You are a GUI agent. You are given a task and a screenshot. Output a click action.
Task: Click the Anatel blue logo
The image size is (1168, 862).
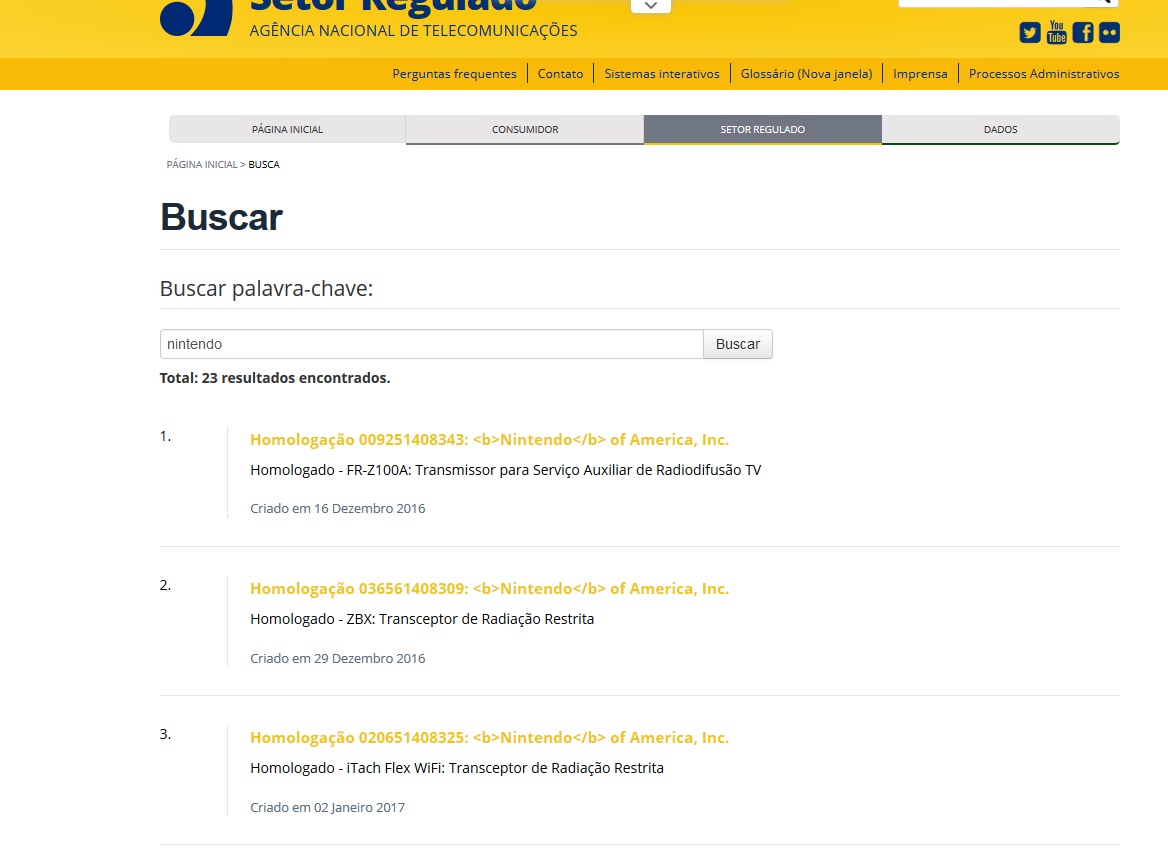tap(196, 16)
